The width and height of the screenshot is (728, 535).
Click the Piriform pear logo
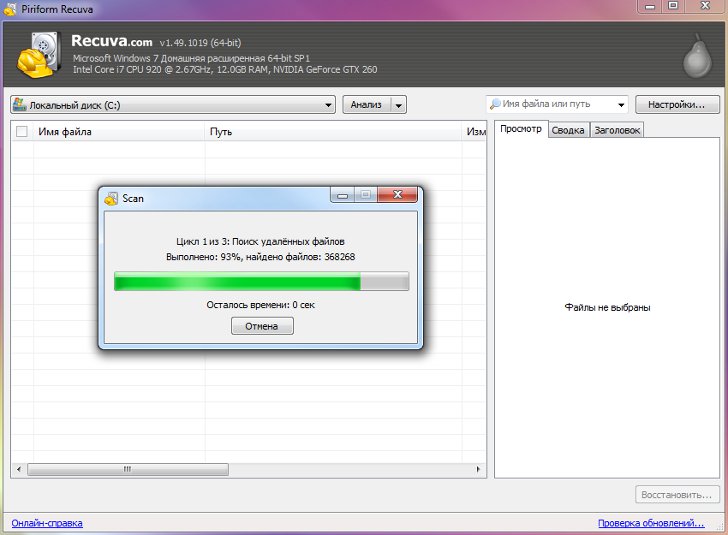click(x=697, y=56)
